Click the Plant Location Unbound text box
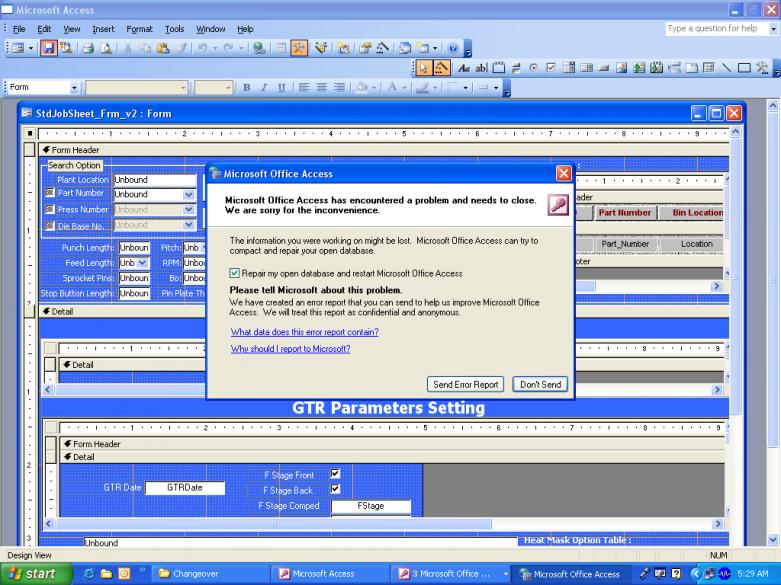 (155, 180)
